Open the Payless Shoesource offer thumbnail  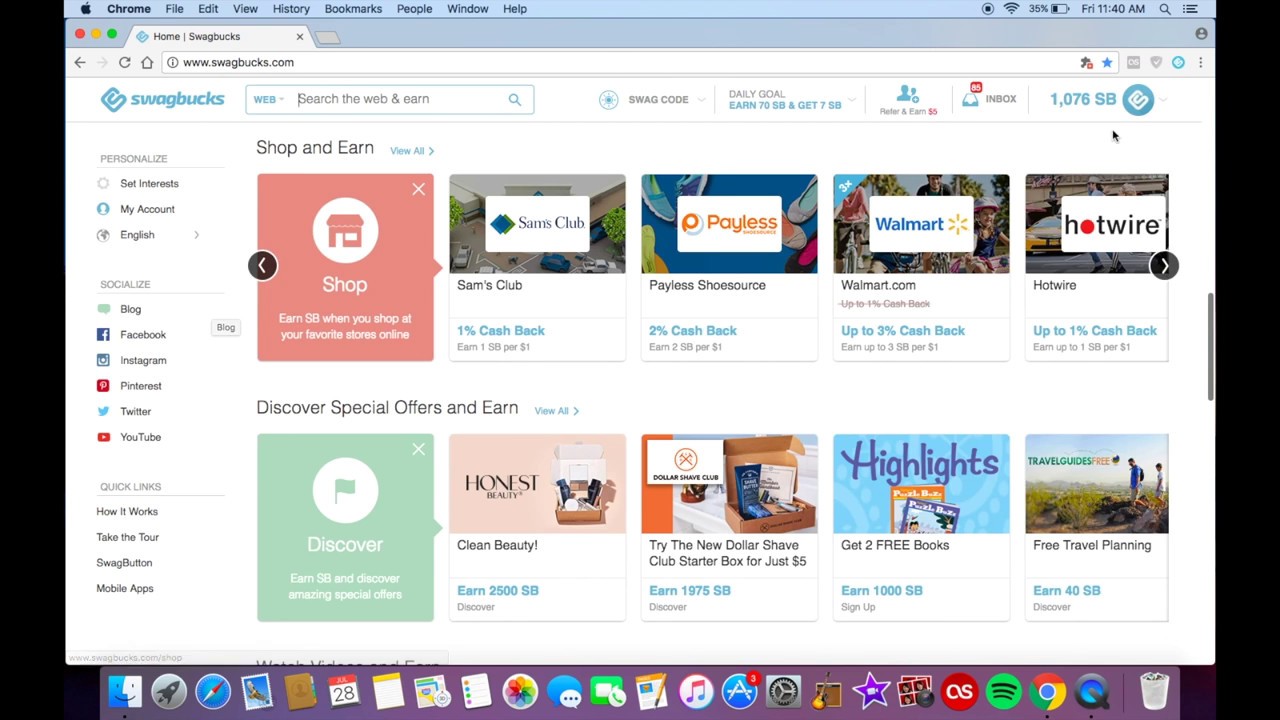point(729,224)
